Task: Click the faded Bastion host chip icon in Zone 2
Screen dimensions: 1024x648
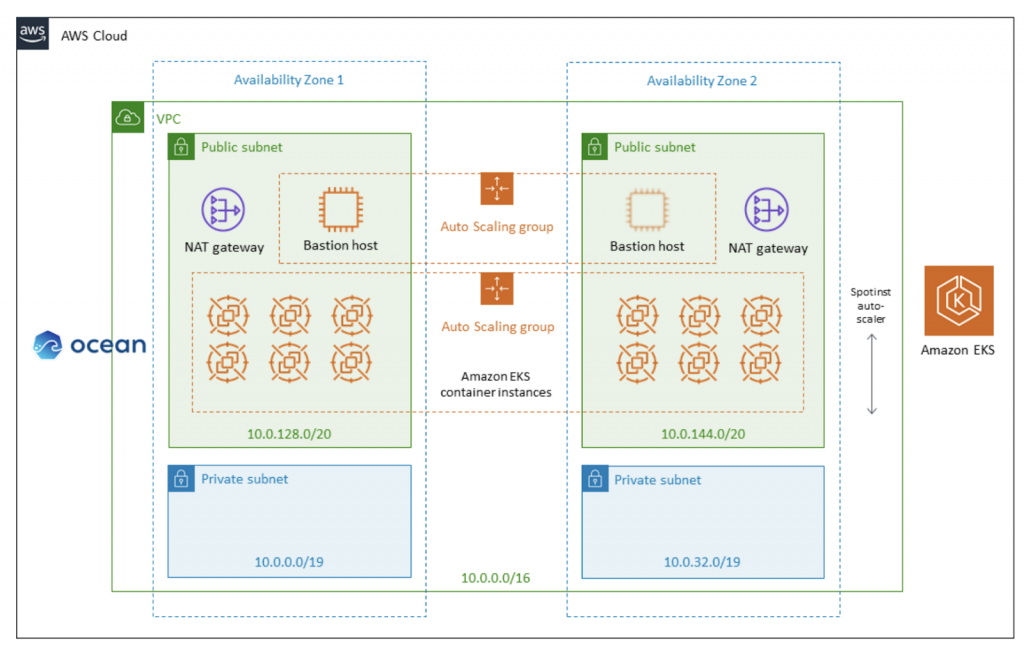Action: [647, 210]
